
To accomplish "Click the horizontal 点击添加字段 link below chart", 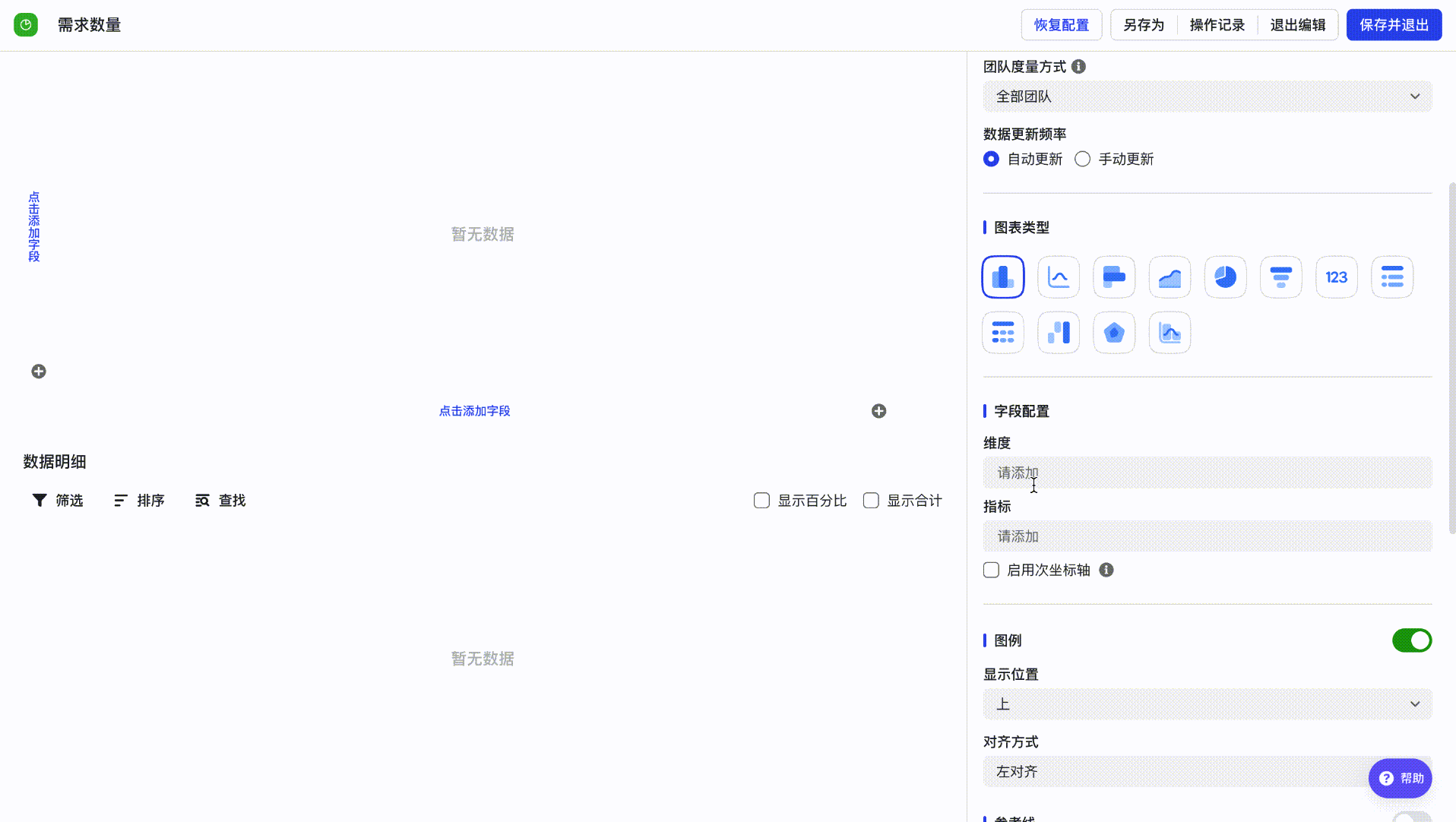I will tap(474, 411).
